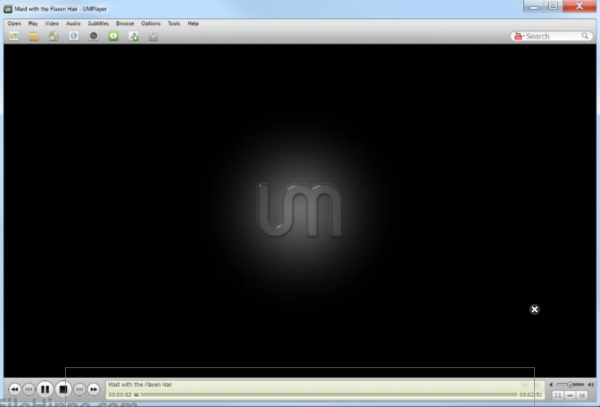600x407 pixels.
Task: Toggle the playlist button at bottom right
Action: (x=582, y=395)
